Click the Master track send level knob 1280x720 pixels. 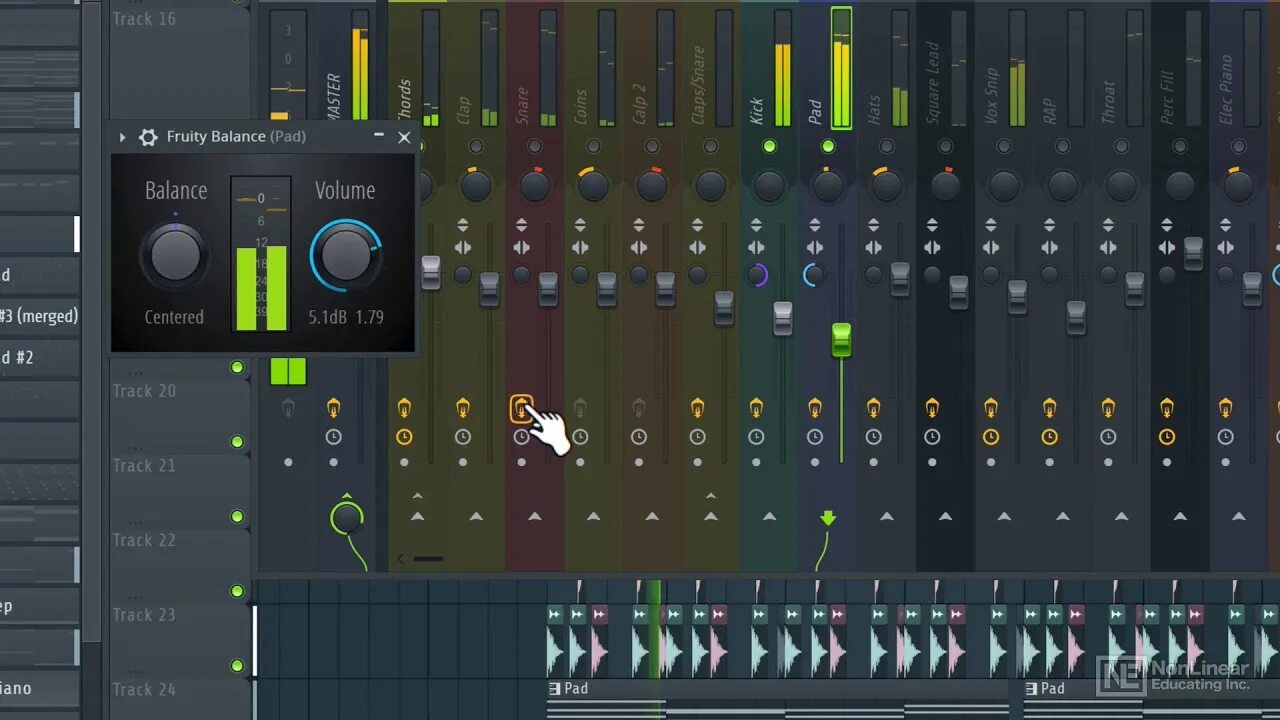tap(346, 518)
